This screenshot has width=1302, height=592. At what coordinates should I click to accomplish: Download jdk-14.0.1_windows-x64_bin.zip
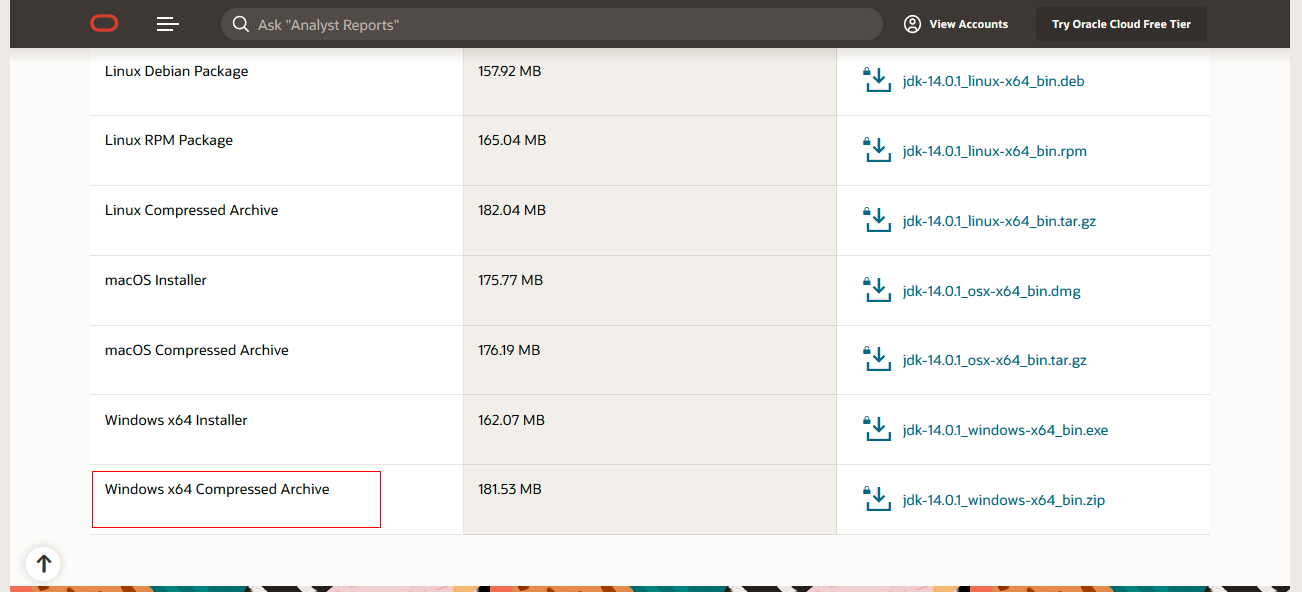(x=1003, y=500)
